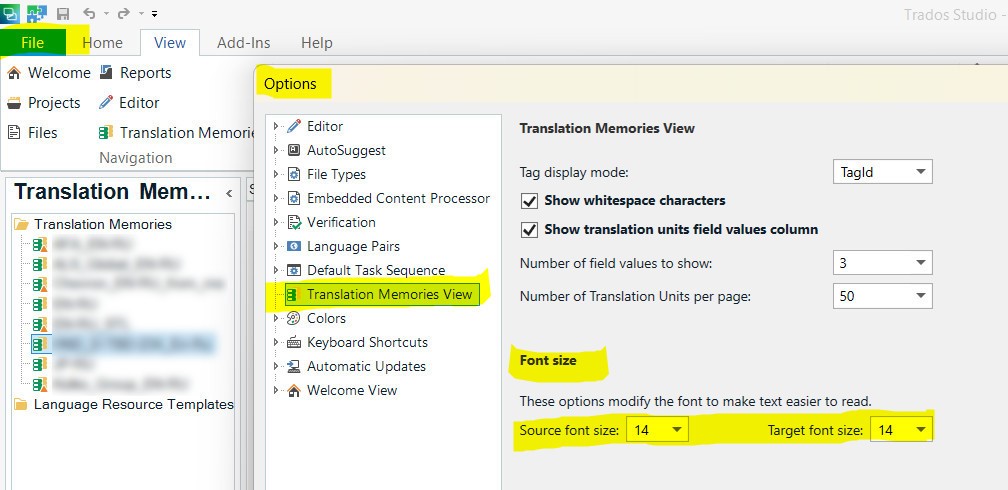This screenshot has height=490, width=1008.
Task: Open the Help ribbon tab
Action: [316, 43]
